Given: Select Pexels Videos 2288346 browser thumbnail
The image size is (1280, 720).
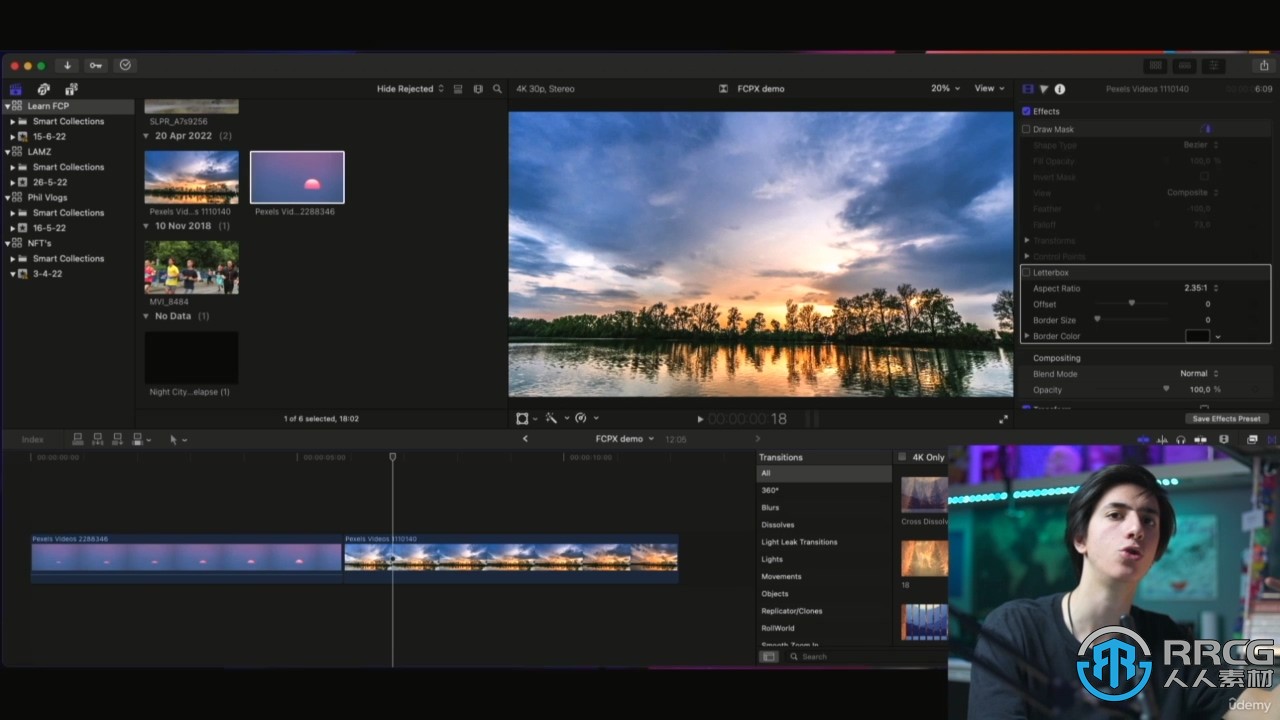Looking at the screenshot, I should 297,178.
